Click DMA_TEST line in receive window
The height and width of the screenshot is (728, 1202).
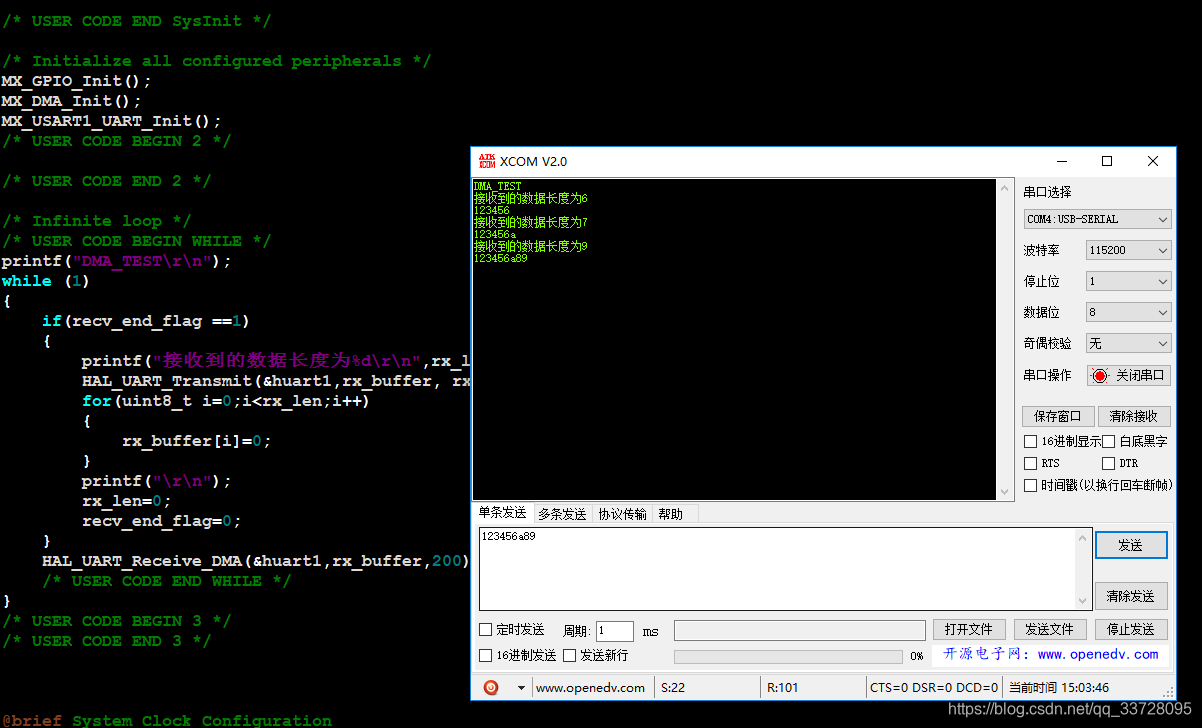click(498, 186)
